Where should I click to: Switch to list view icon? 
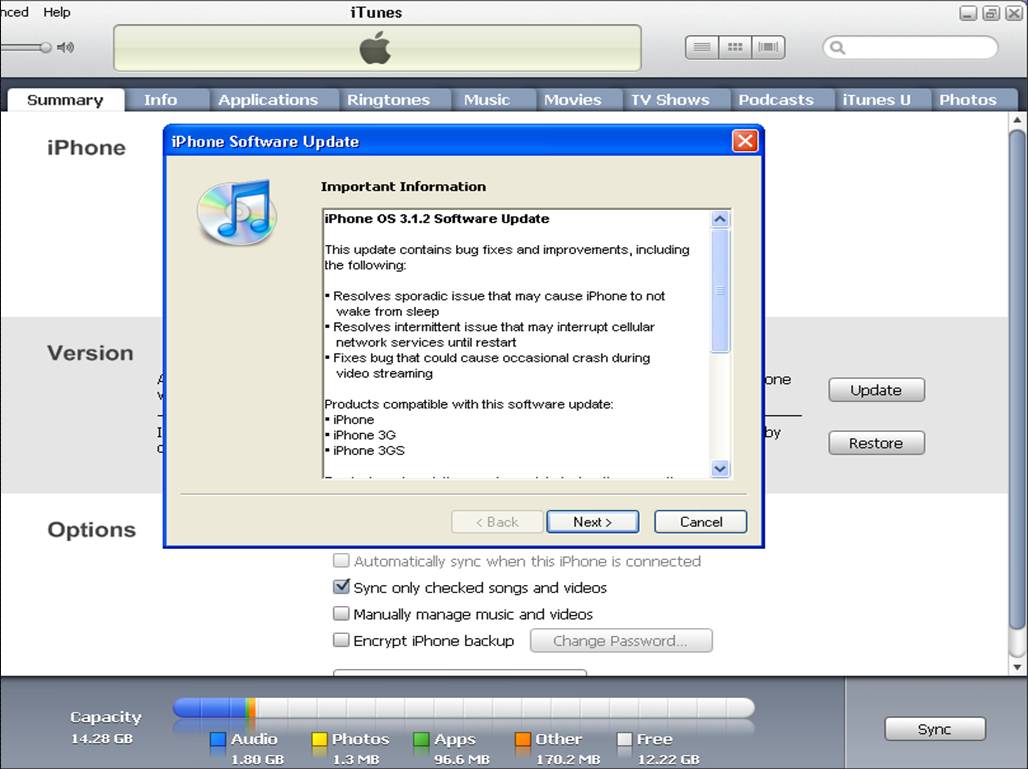(x=702, y=47)
